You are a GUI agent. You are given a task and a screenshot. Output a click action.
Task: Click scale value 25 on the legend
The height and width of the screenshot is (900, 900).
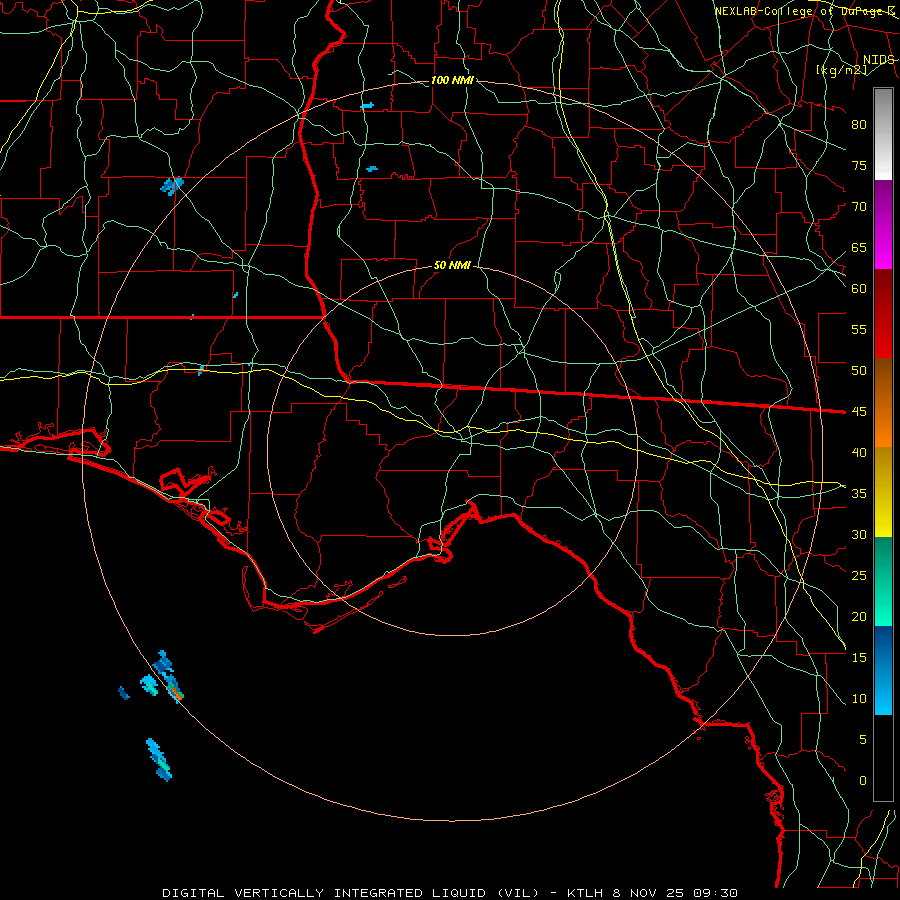tap(859, 576)
